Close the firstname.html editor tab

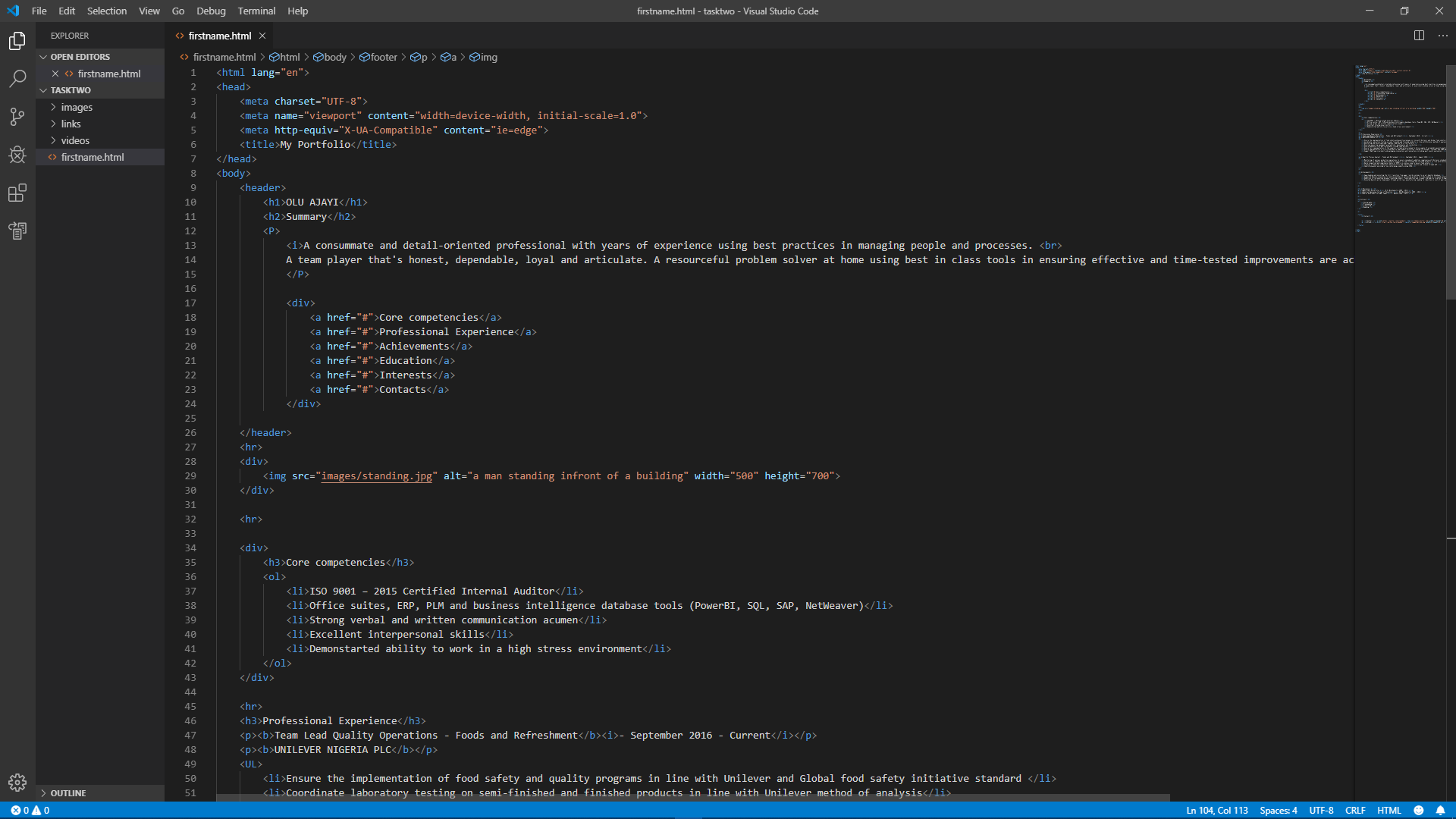tap(262, 36)
